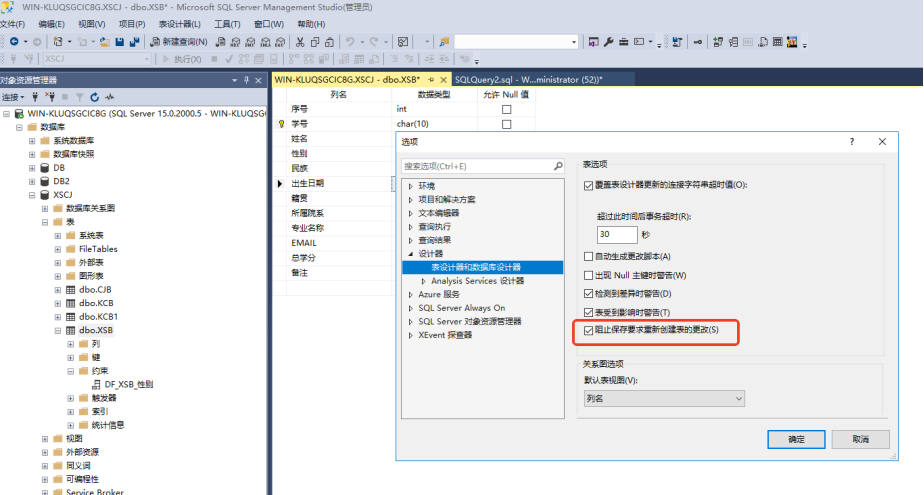The height and width of the screenshot is (495, 924).
Task: Click the Refresh icon in Object Explorer
Action: [94, 97]
